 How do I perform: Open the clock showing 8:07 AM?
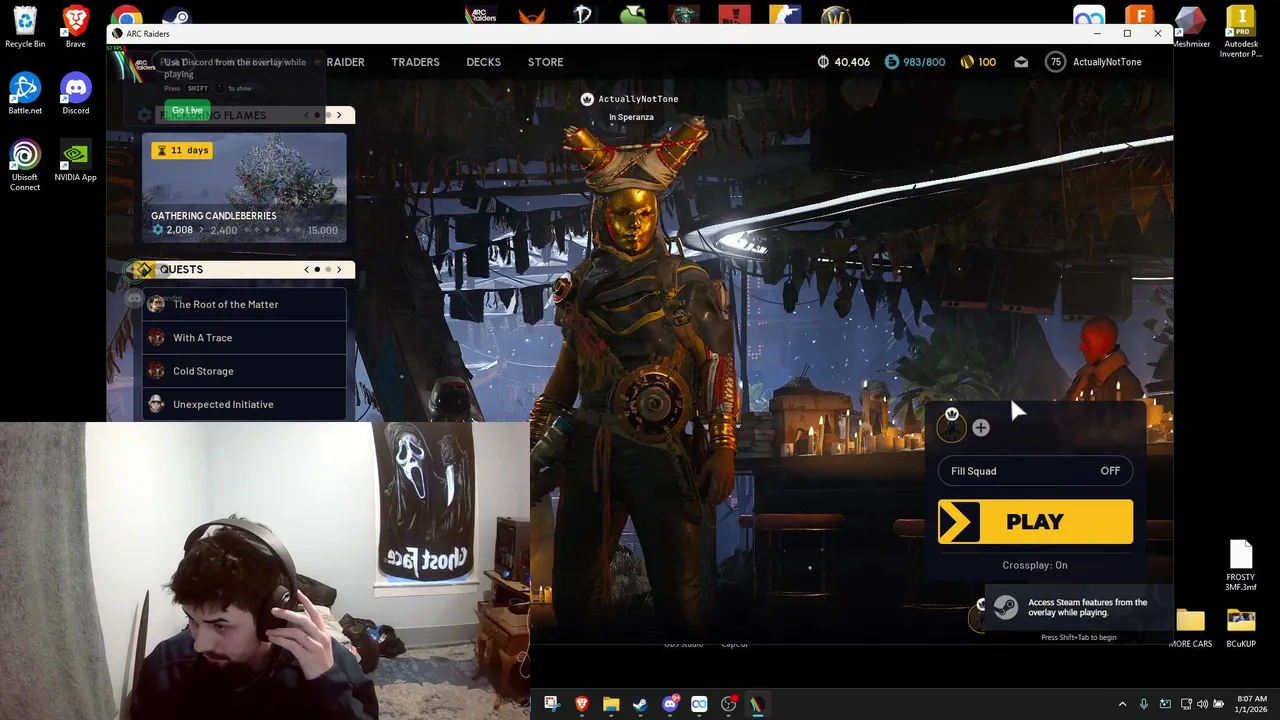(1251, 704)
